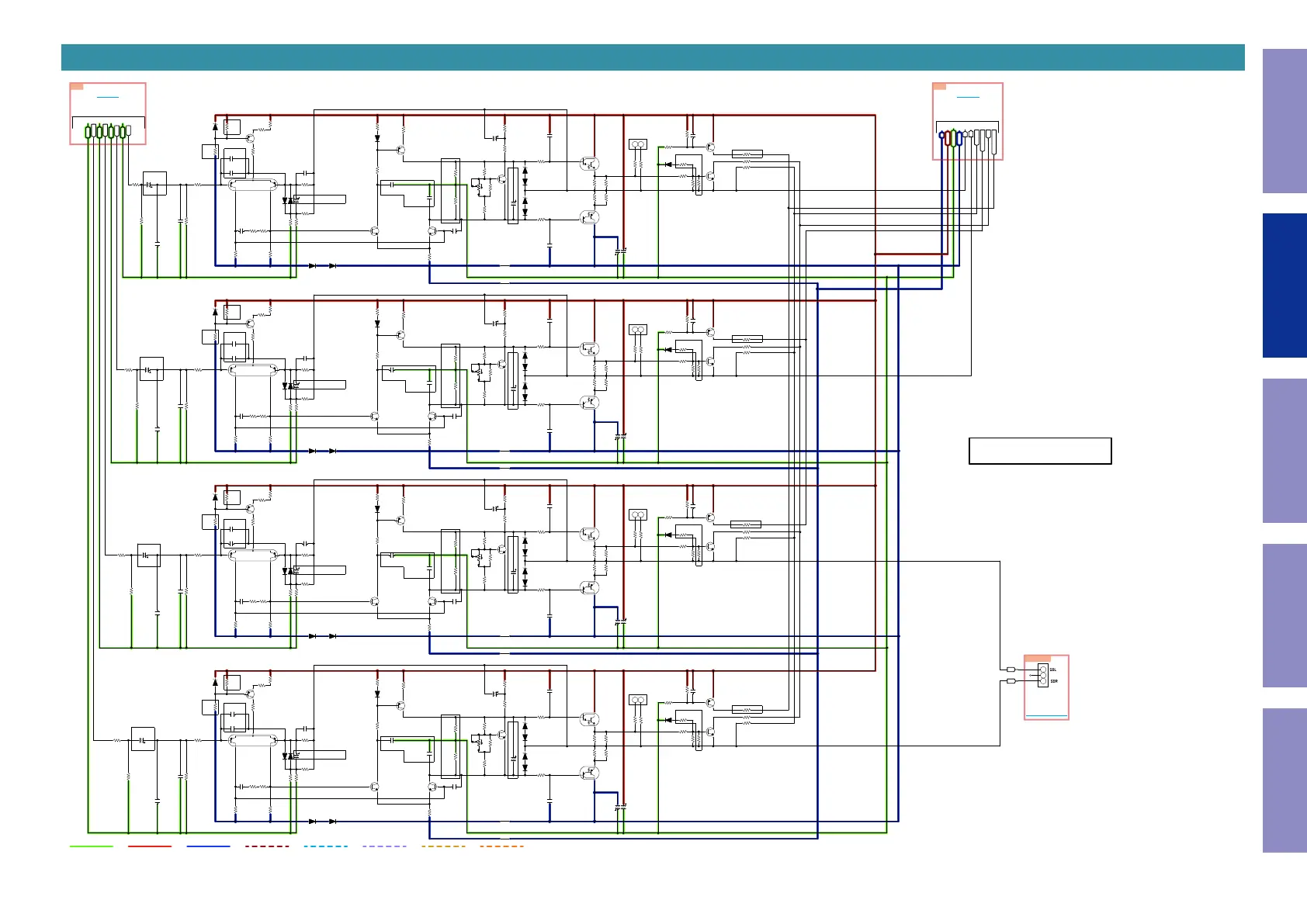Click the SBR terminal label
This screenshot has height=924, width=1307.
(x=1054, y=681)
